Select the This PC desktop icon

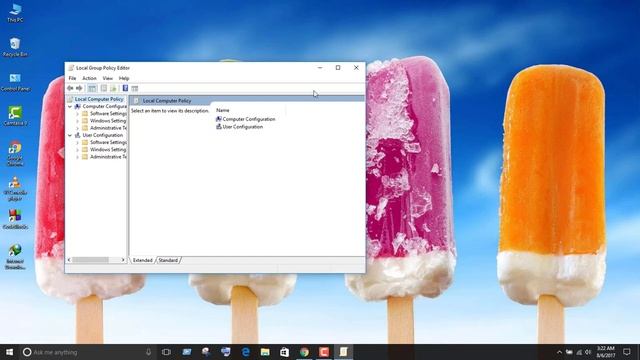[x=15, y=13]
